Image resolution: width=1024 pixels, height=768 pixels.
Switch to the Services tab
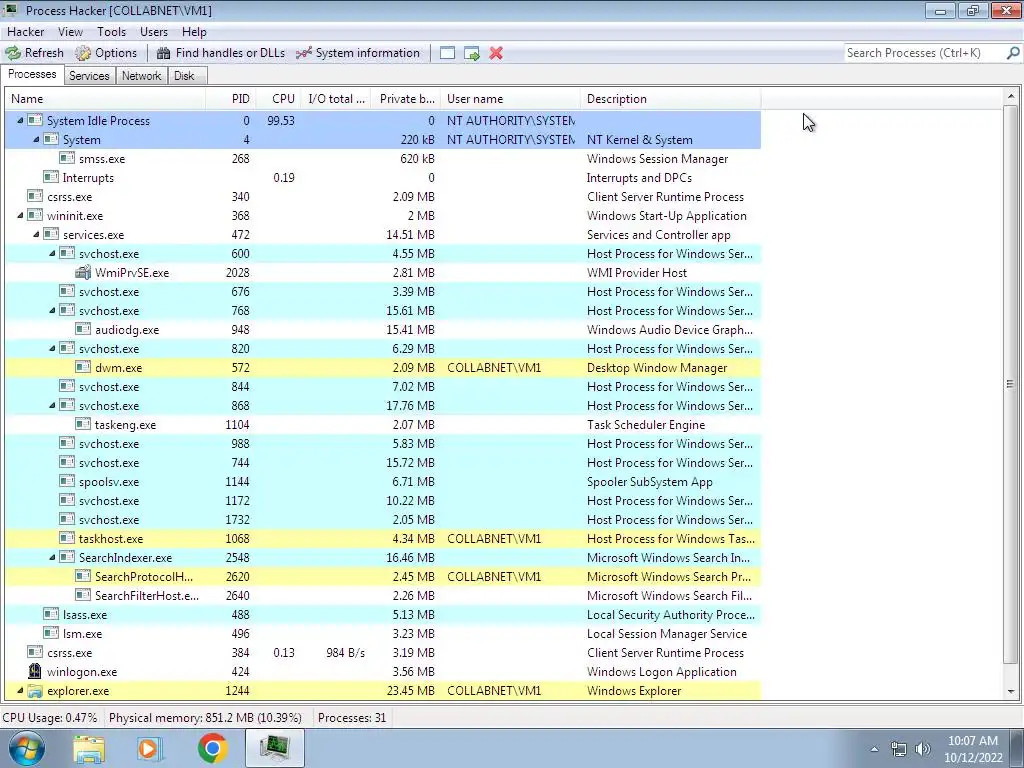click(x=89, y=76)
